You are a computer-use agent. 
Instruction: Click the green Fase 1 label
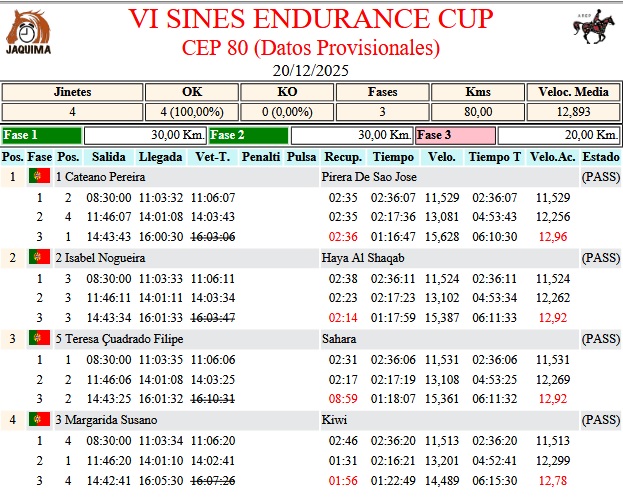pos(41,135)
